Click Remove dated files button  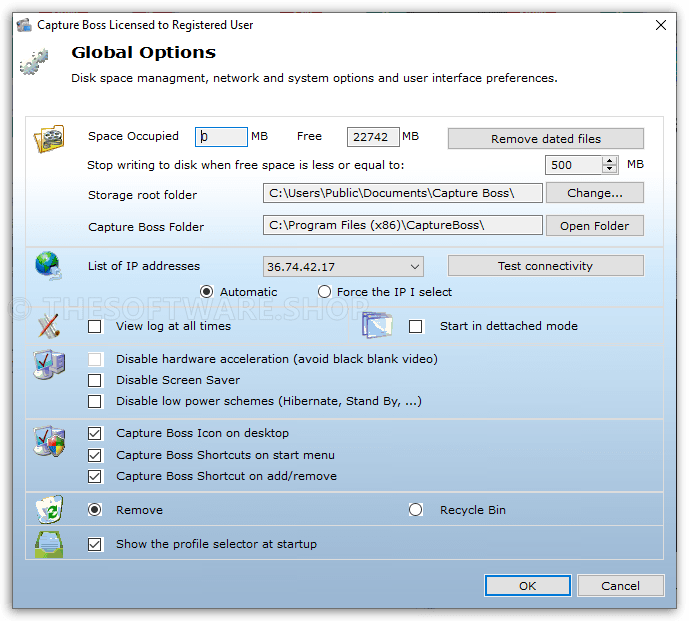pos(546,139)
